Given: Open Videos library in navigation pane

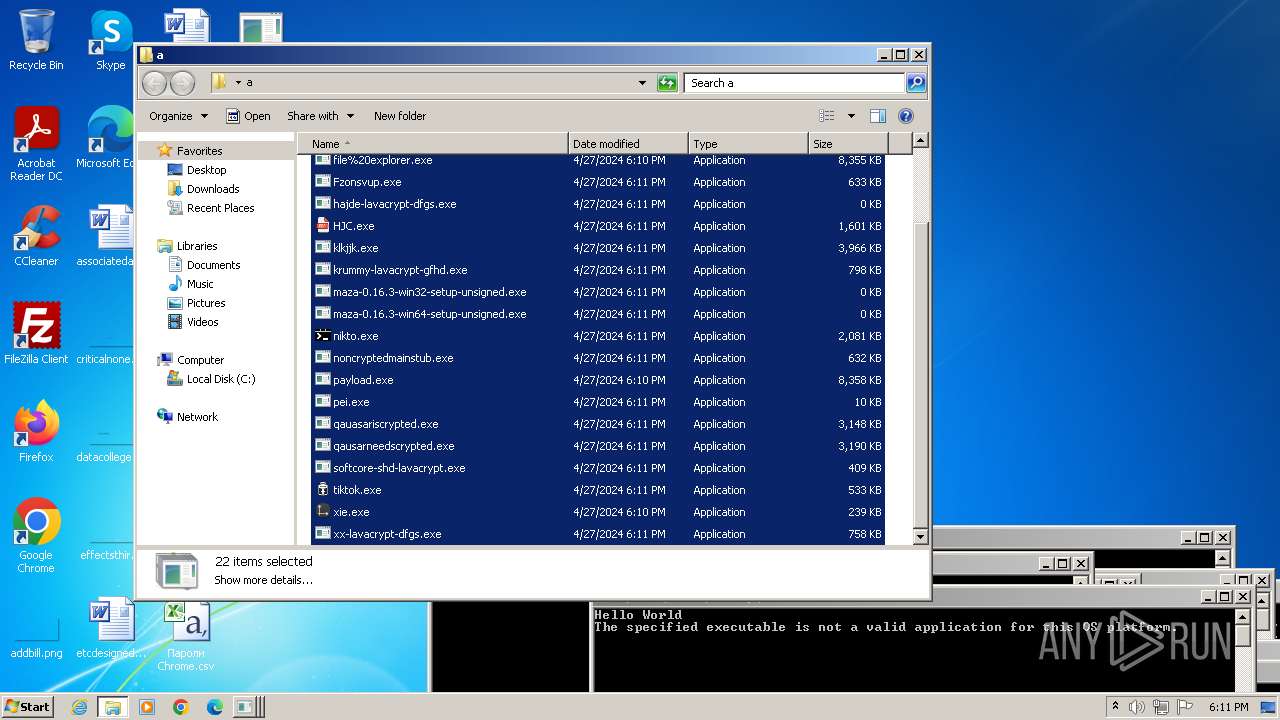Looking at the screenshot, I should [202, 322].
